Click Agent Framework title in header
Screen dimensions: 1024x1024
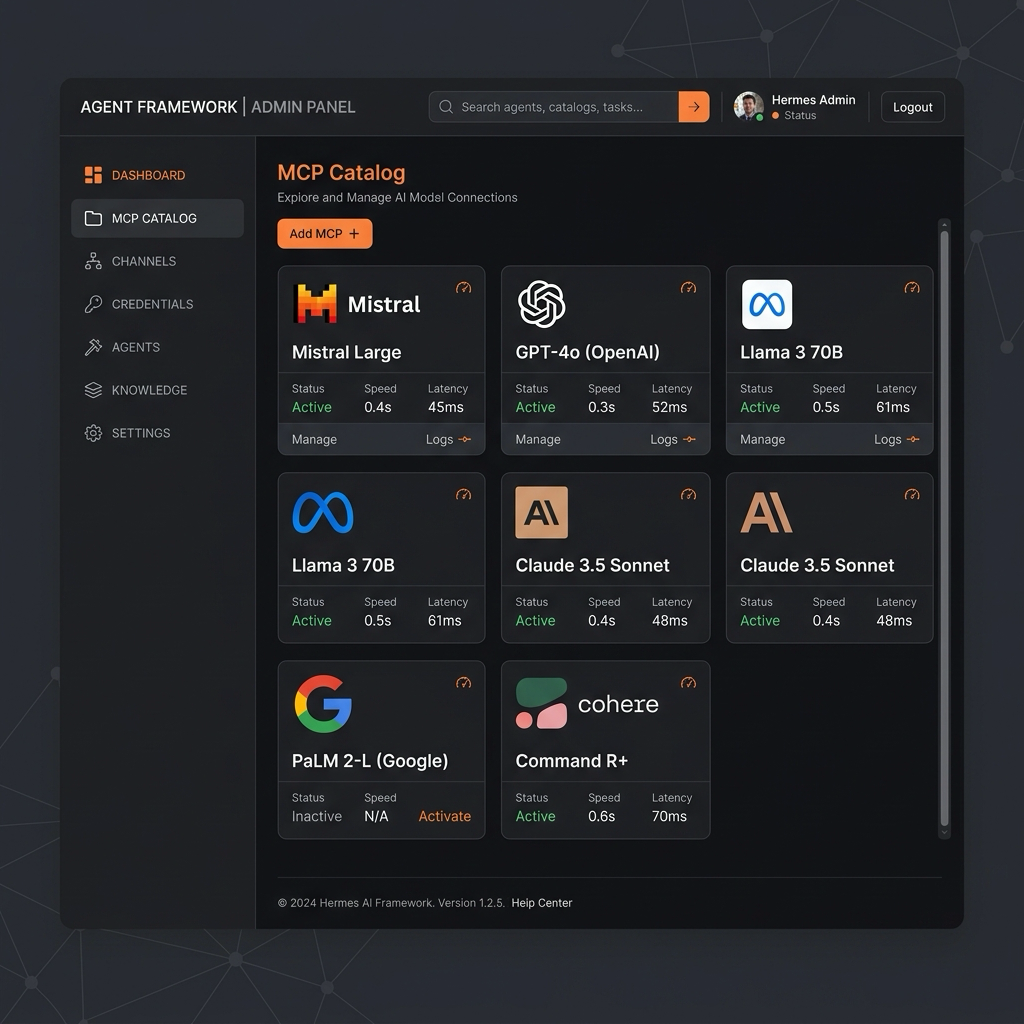(159, 107)
